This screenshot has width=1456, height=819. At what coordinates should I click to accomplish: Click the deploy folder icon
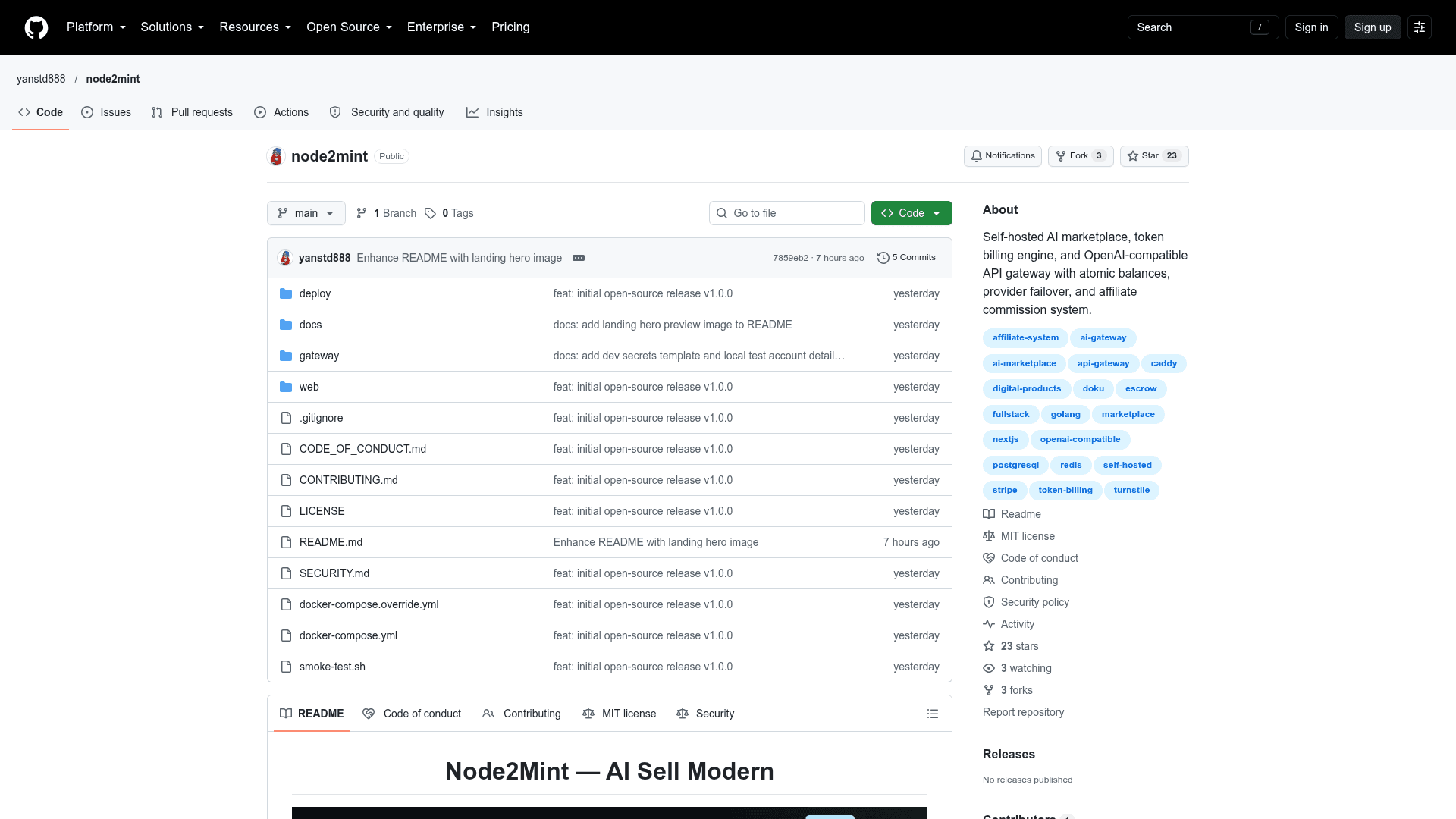coord(286,293)
